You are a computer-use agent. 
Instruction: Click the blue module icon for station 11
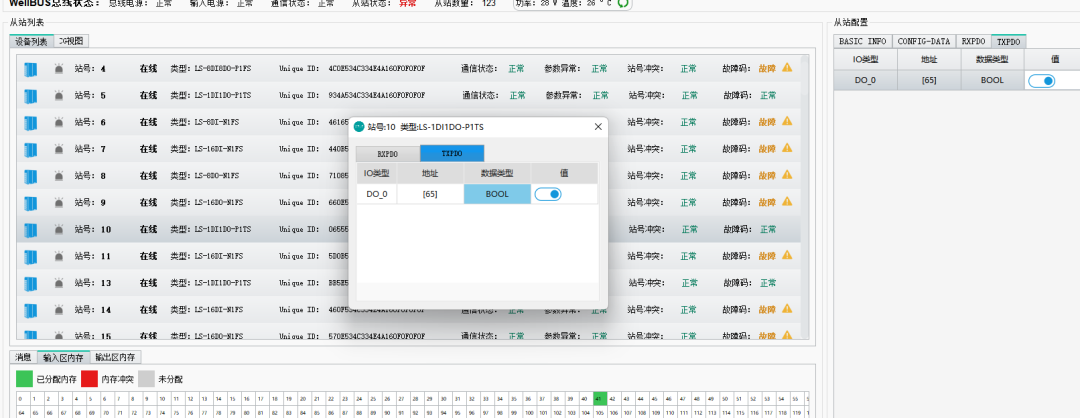coord(30,256)
